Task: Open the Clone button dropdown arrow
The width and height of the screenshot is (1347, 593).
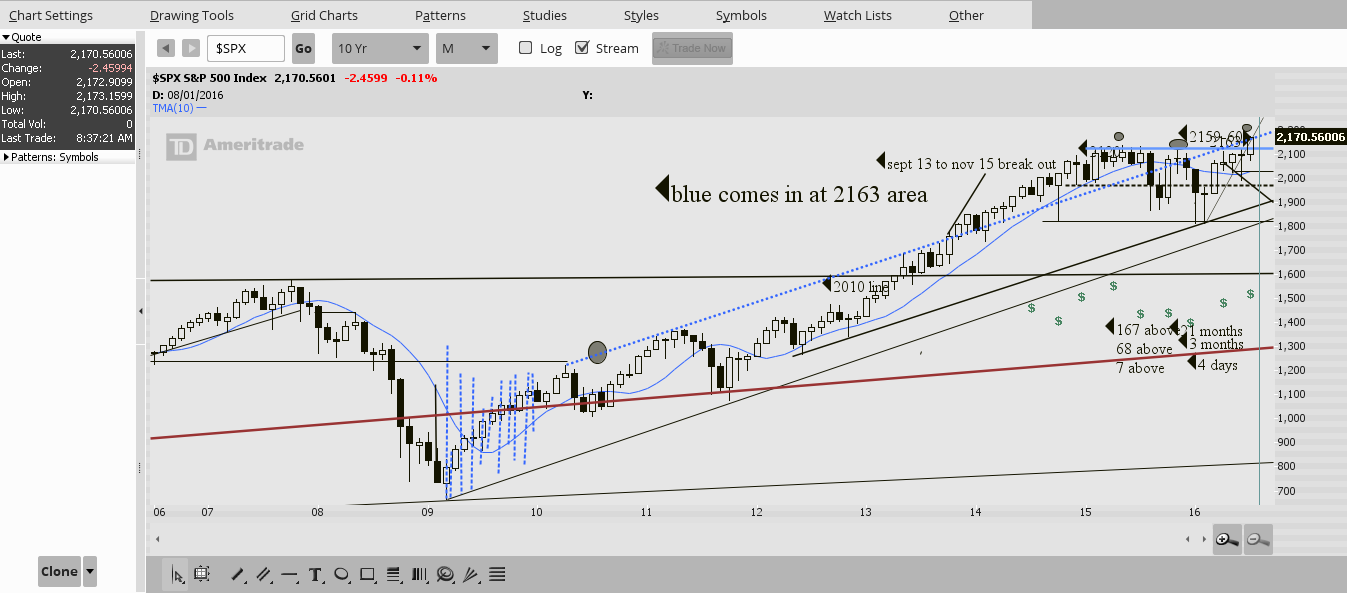Action: (91, 572)
